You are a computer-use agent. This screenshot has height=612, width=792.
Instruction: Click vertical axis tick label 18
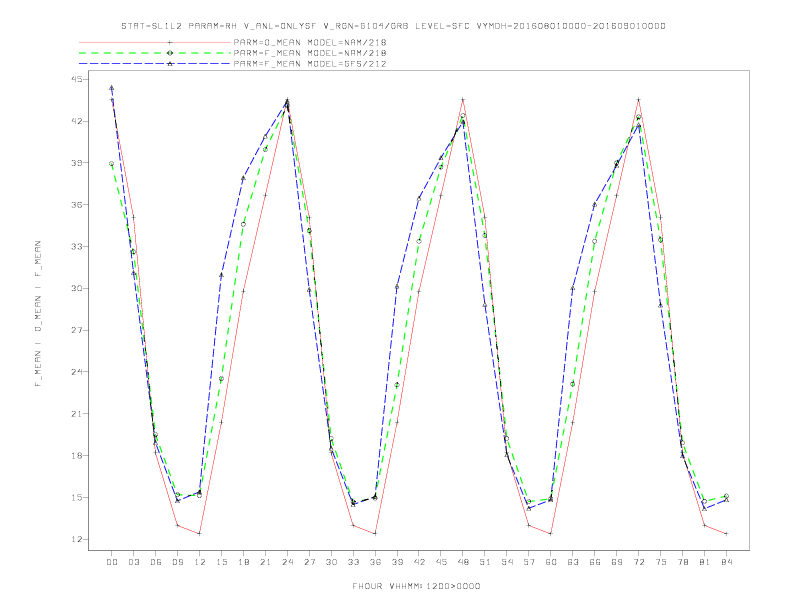point(77,455)
